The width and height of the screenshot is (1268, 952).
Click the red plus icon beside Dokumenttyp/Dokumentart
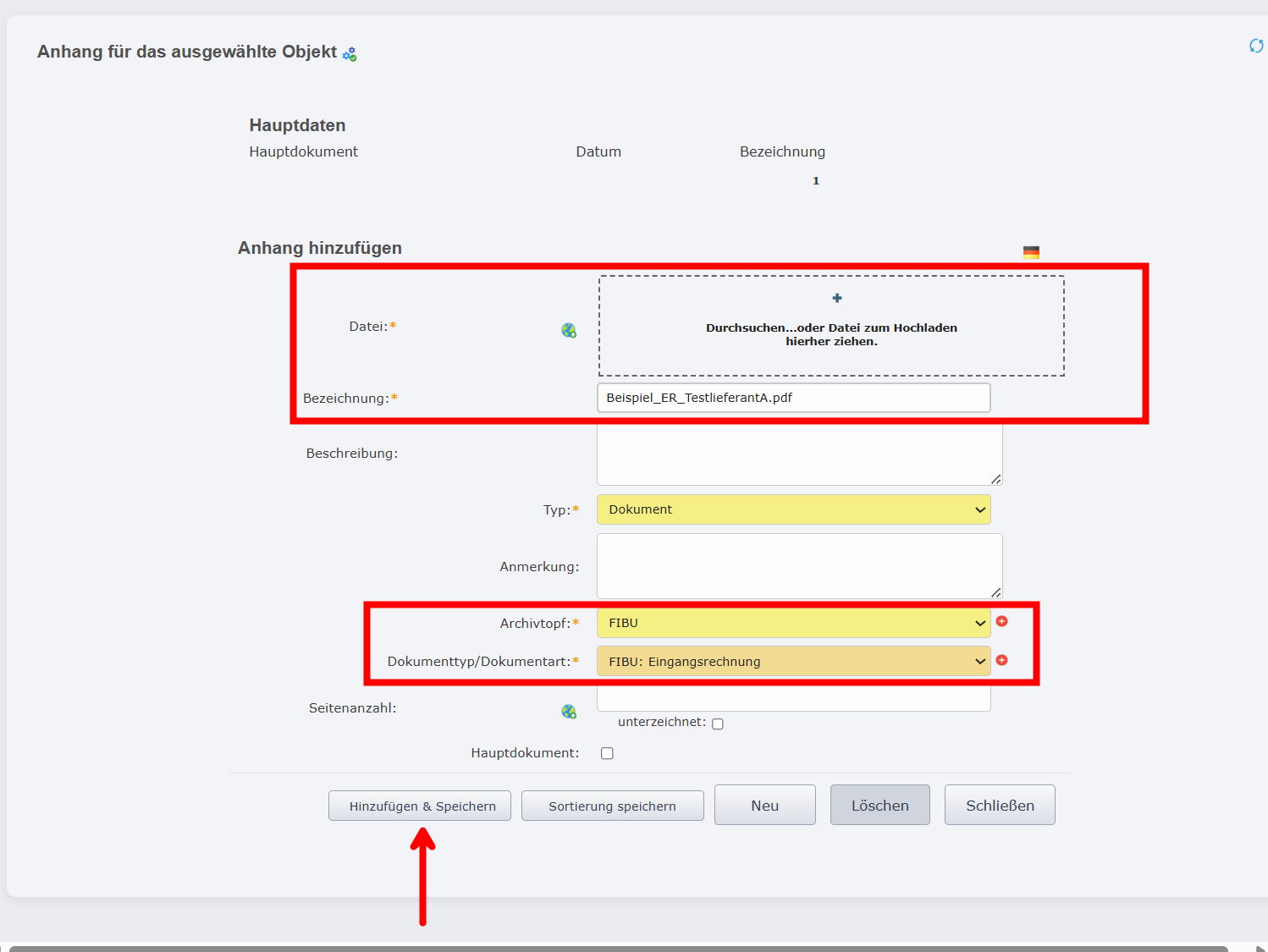pos(1002,660)
